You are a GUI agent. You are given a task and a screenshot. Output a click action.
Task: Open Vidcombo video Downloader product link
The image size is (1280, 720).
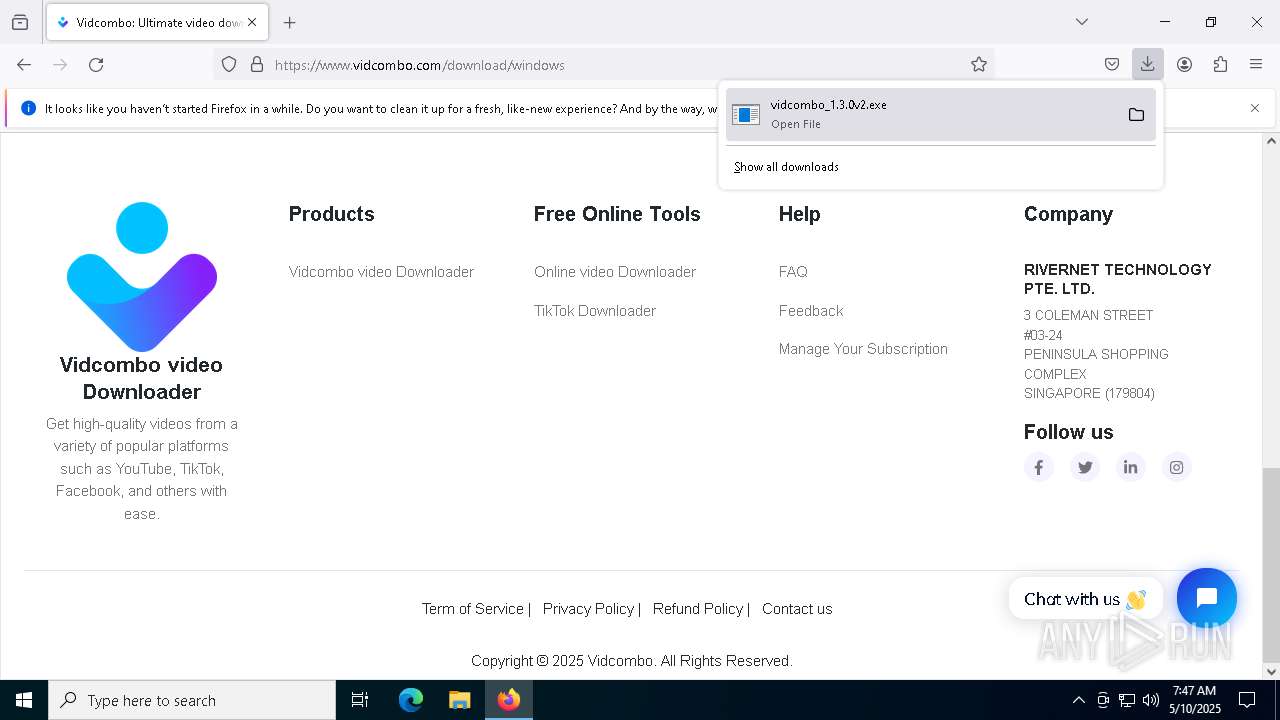[x=381, y=272]
